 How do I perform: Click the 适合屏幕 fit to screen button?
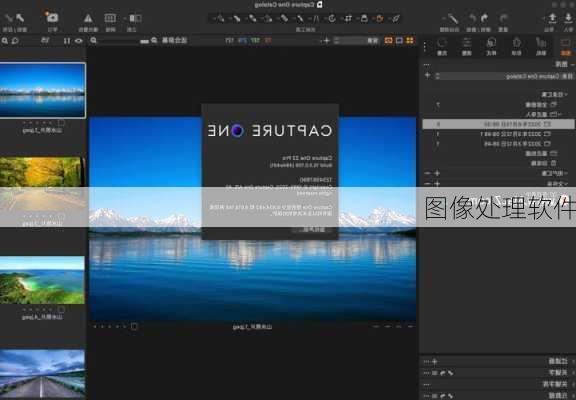coord(175,40)
